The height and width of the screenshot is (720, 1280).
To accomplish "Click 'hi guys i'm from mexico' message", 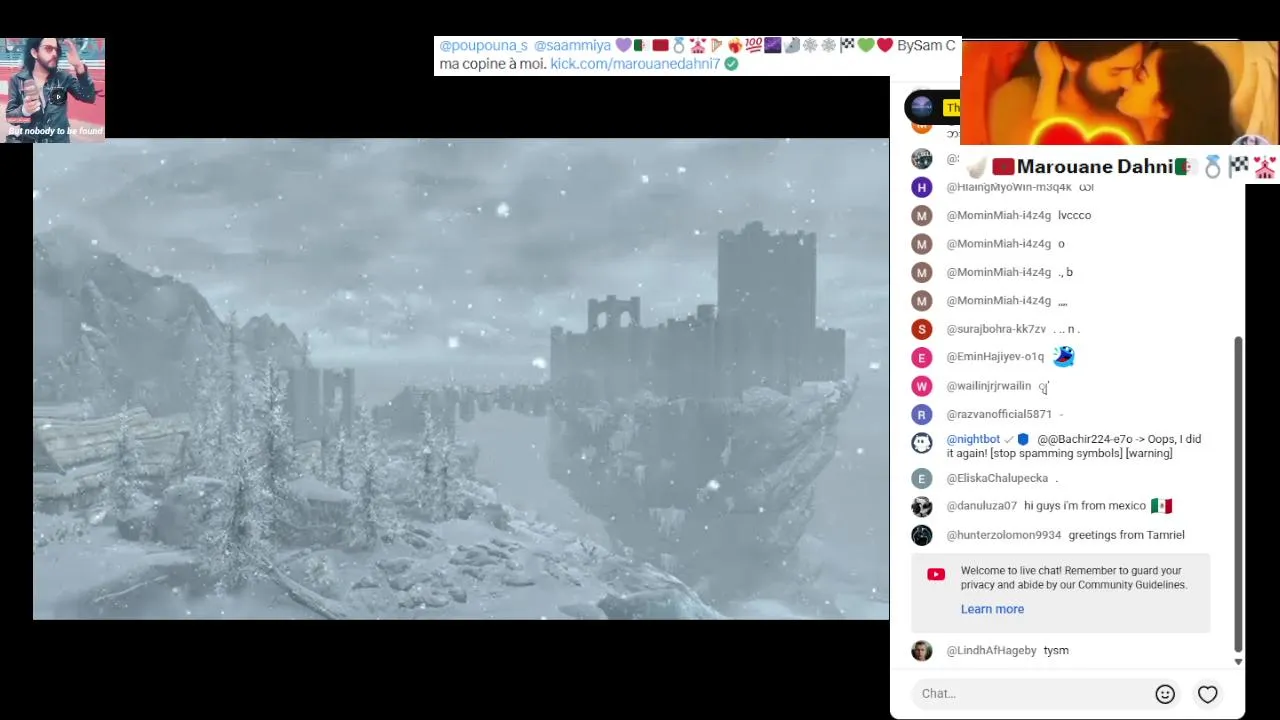I will (x=1084, y=506).
